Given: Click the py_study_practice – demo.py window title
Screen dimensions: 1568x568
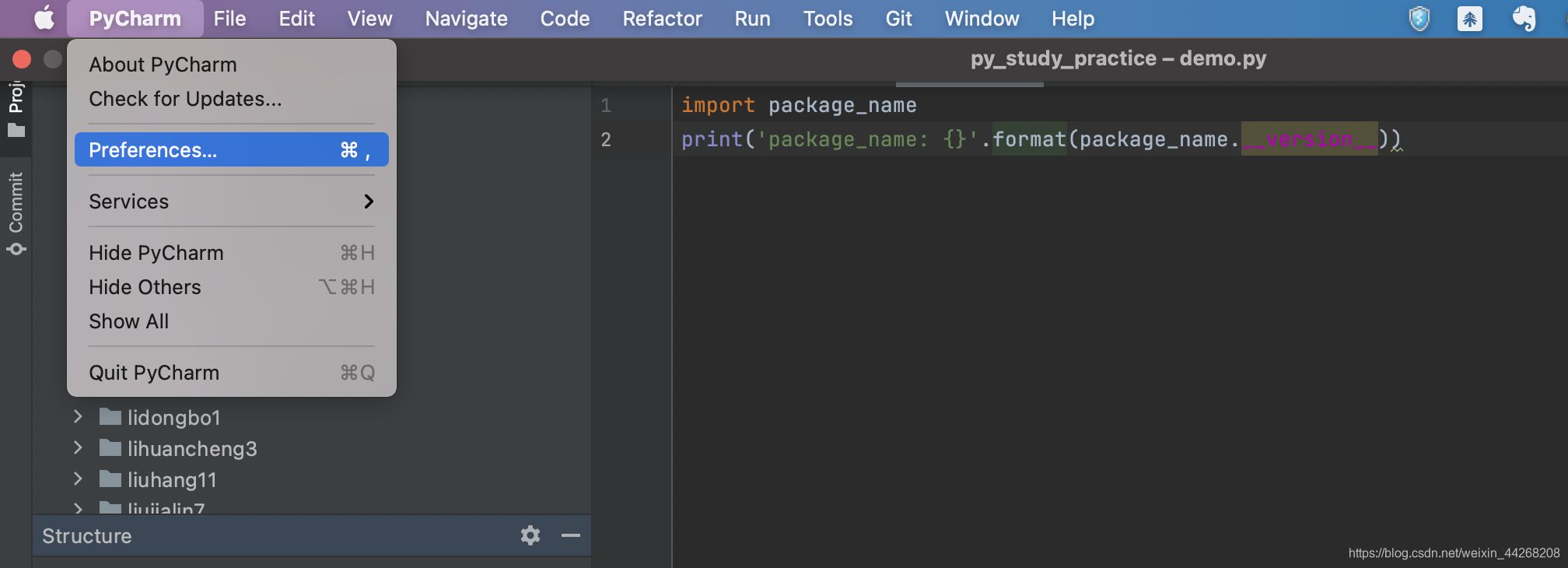Looking at the screenshot, I should coord(1118,58).
